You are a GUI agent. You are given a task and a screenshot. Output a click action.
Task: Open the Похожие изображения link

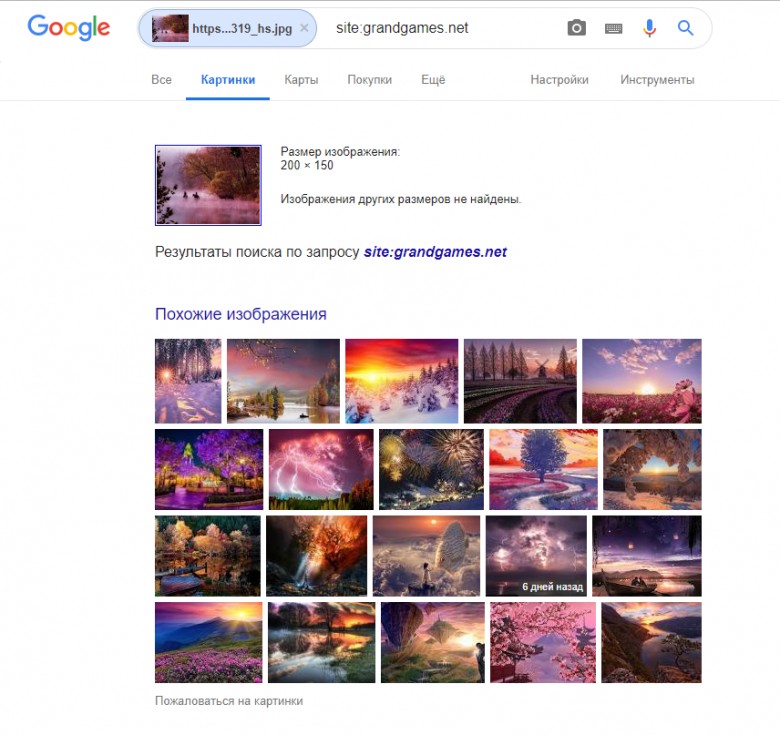coord(241,314)
